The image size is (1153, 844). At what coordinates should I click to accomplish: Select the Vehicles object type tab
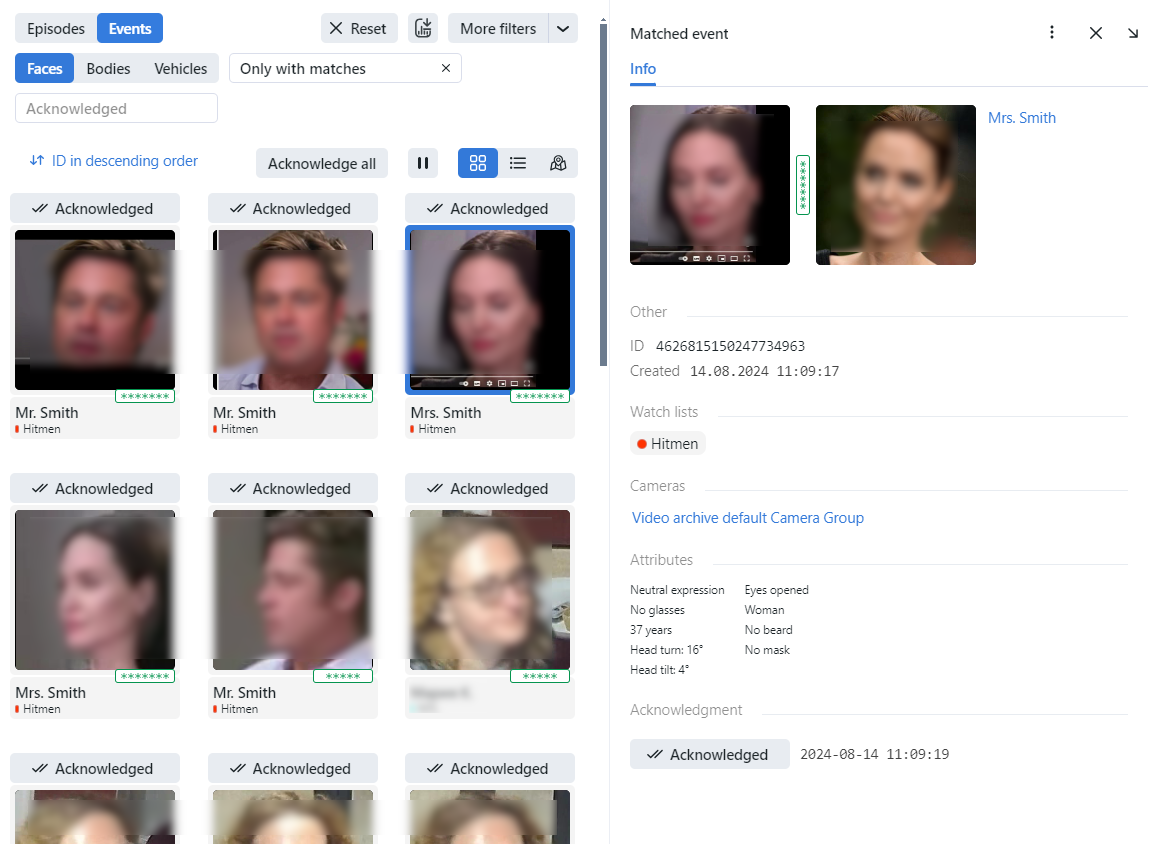(180, 68)
